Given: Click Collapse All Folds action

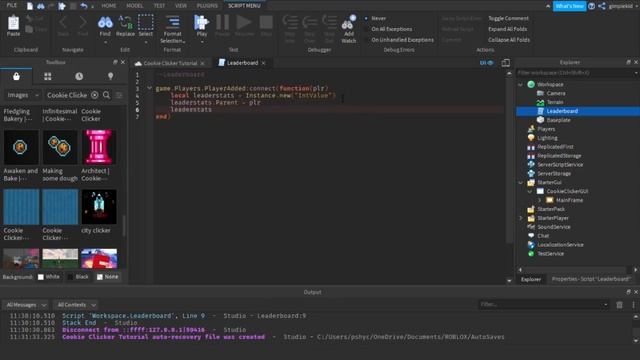Looking at the screenshot, I should pyautogui.click(x=509, y=40).
